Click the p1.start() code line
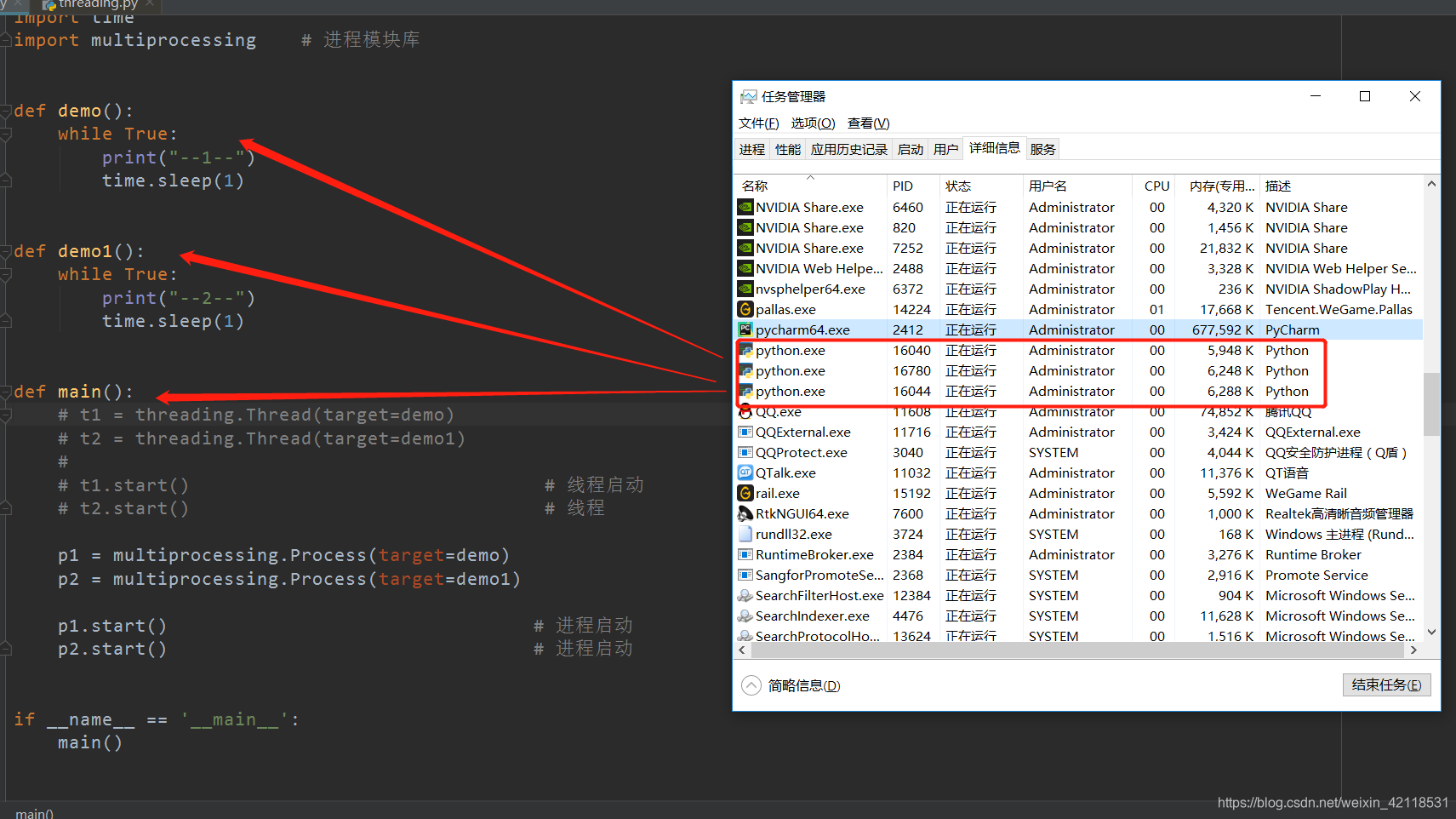 coord(112,626)
